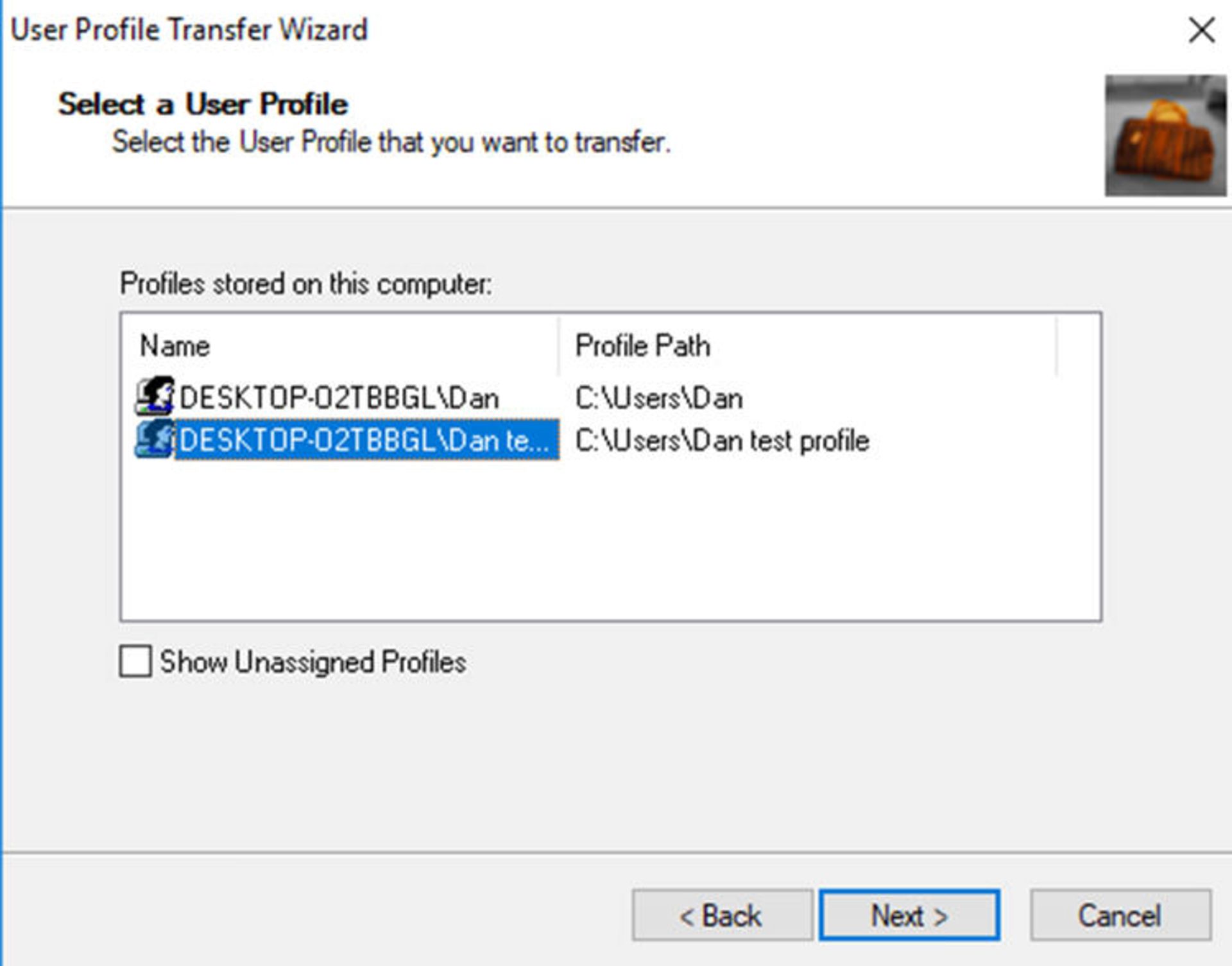Click the user icon beside DESKTOP-O2TBBGL\Dan
The image size is (1232, 966).
point(155,395)
